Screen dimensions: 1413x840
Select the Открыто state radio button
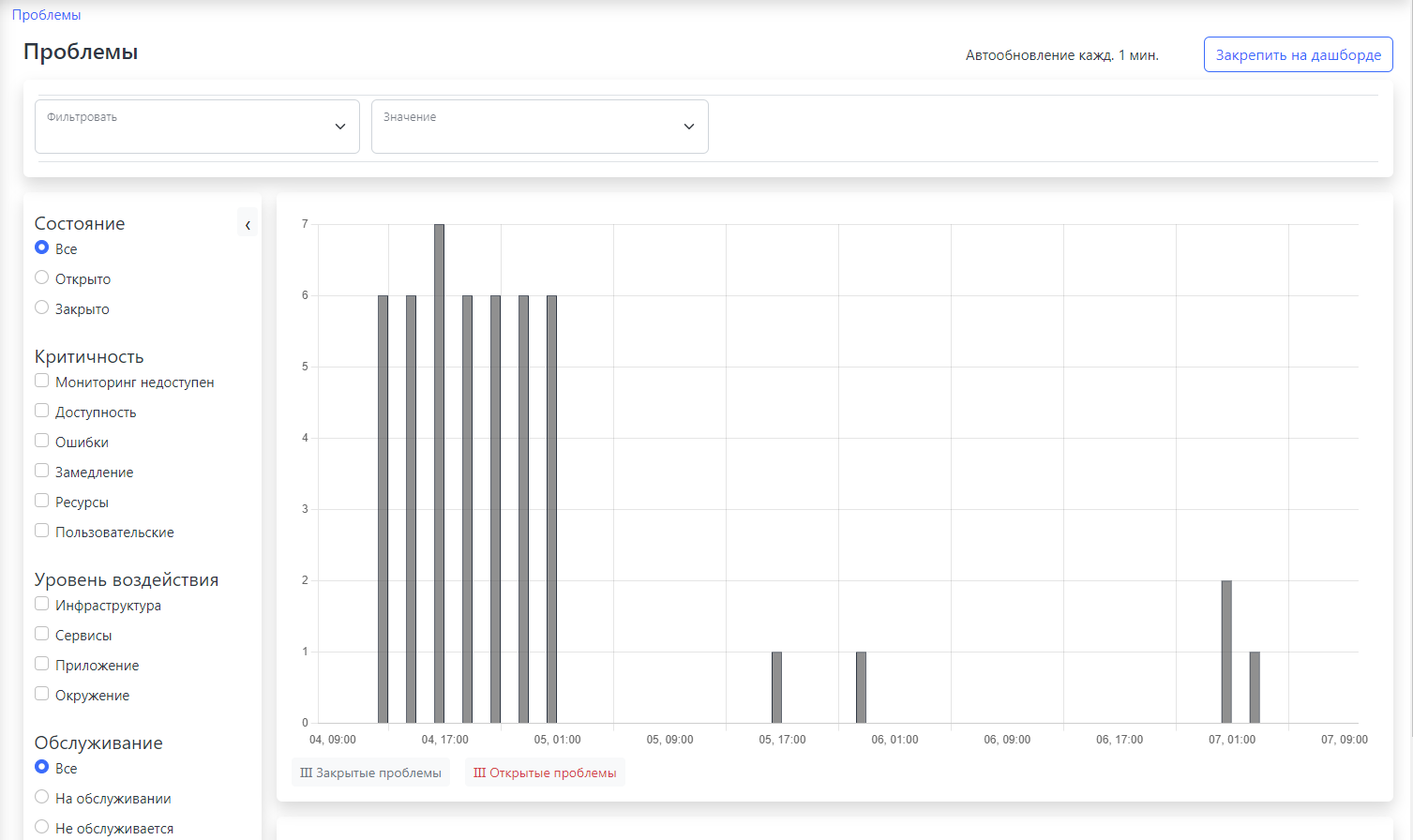(x=42, y=277)
